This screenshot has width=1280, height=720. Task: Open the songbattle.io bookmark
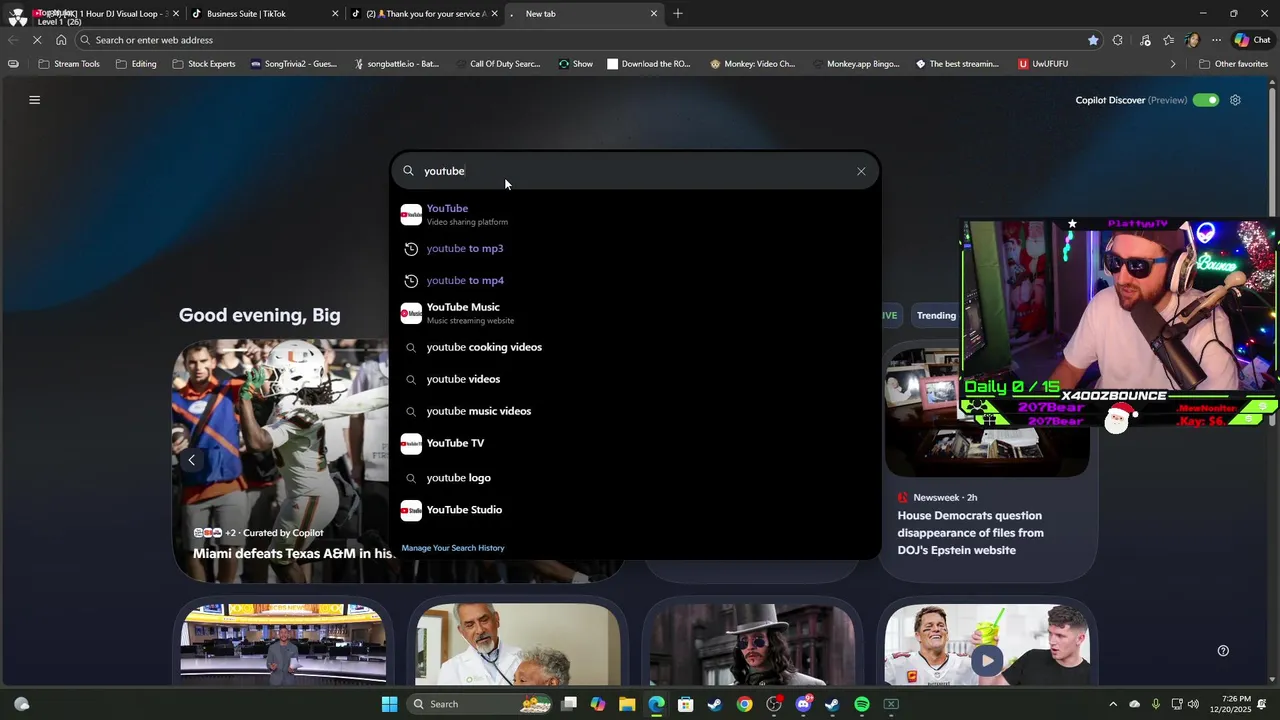[x=396, y=64]
